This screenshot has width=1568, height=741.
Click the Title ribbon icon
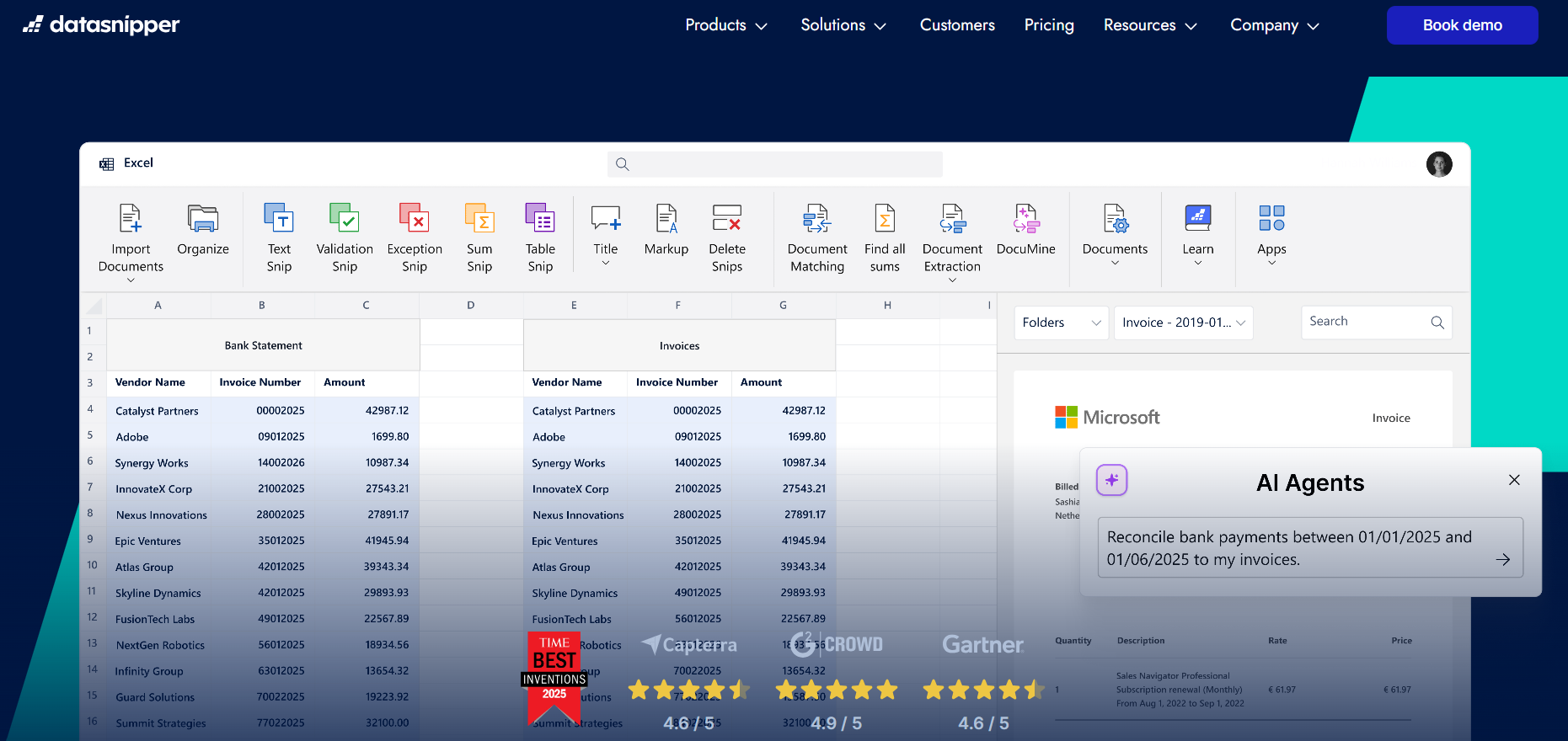606,219
